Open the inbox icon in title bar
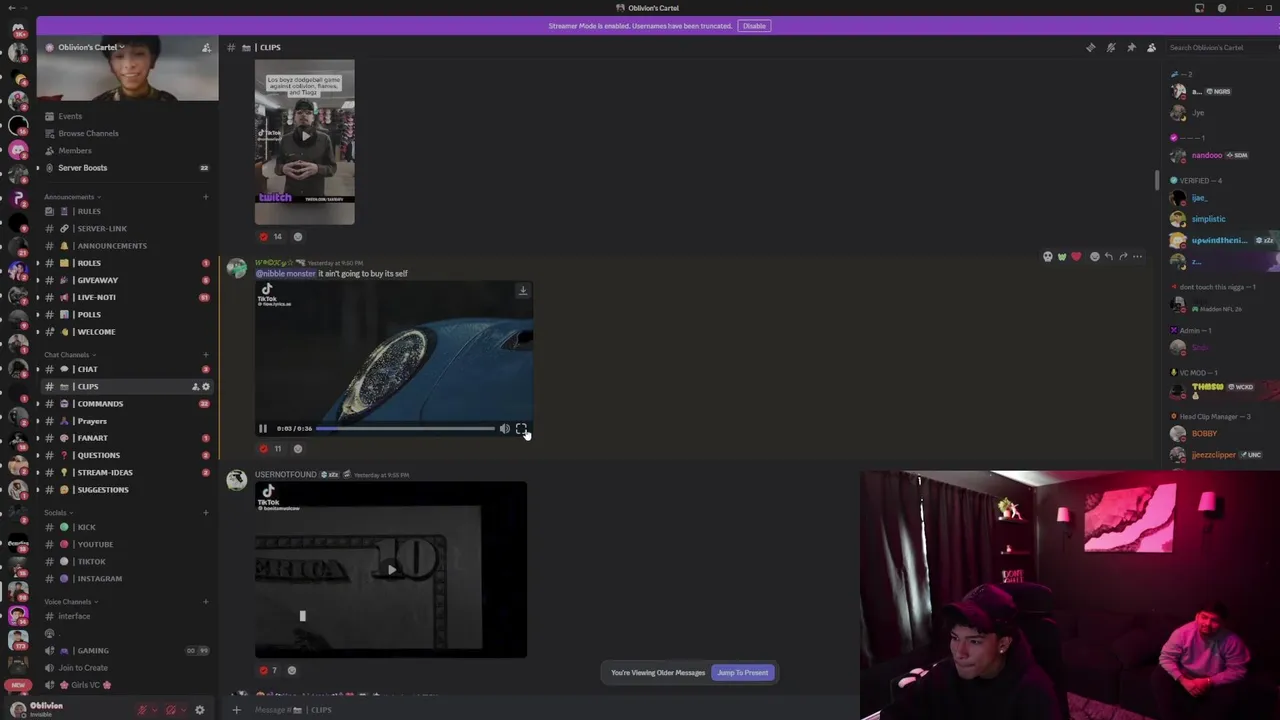 point(1199,8)
